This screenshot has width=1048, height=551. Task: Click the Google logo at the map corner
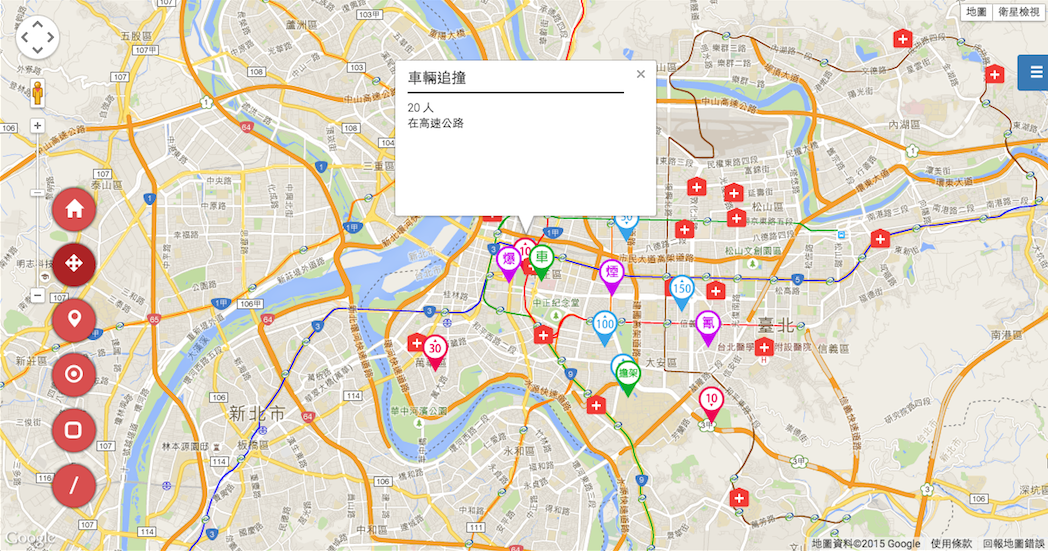coord(27,538)
